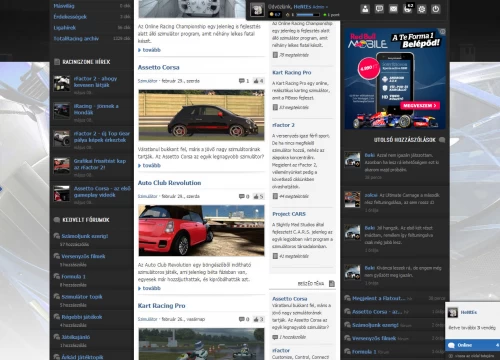Click the red Mini car image in Auto Club Revolution

click(x=201, y=230)
